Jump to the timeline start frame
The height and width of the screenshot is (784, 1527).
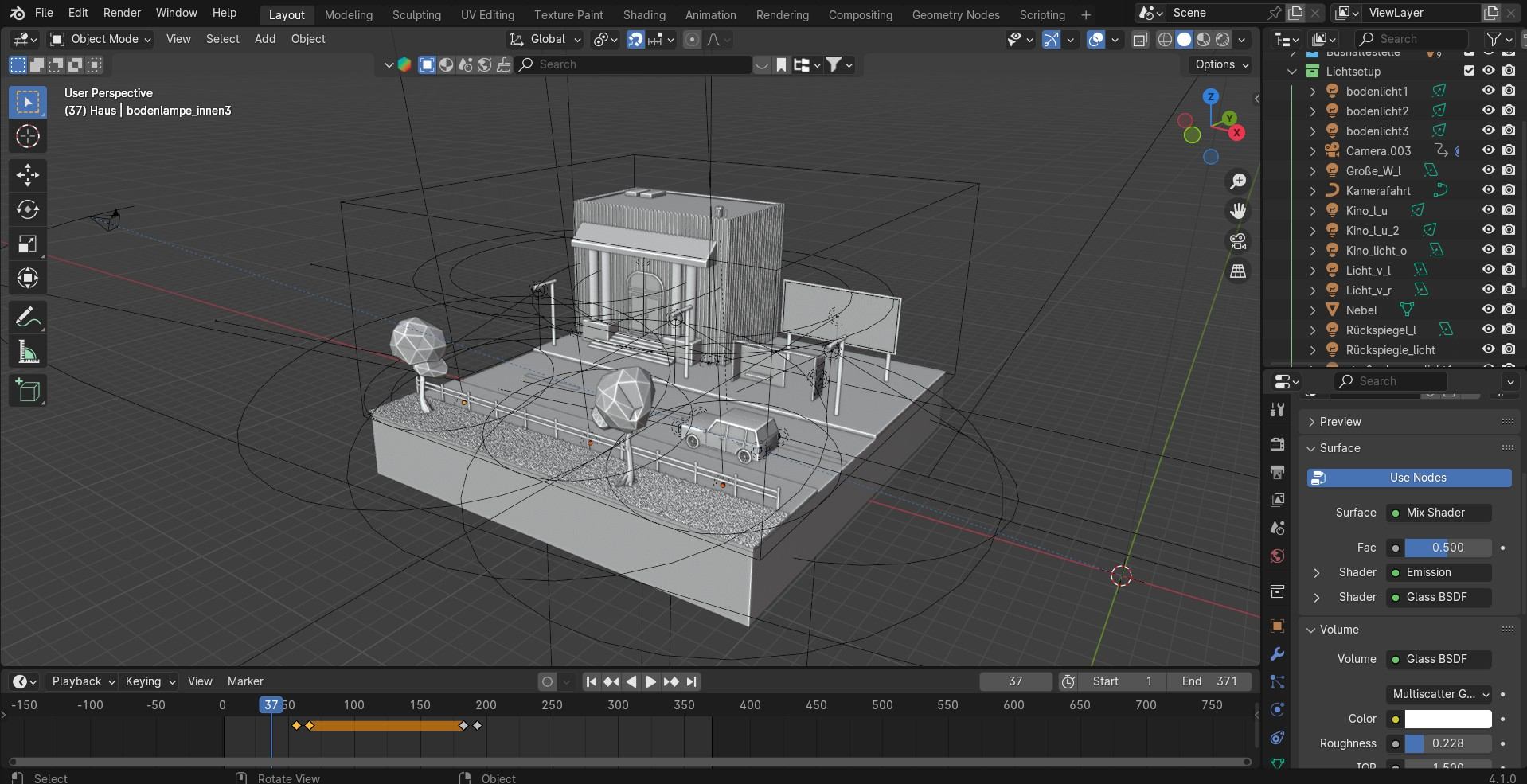[591, 681]
